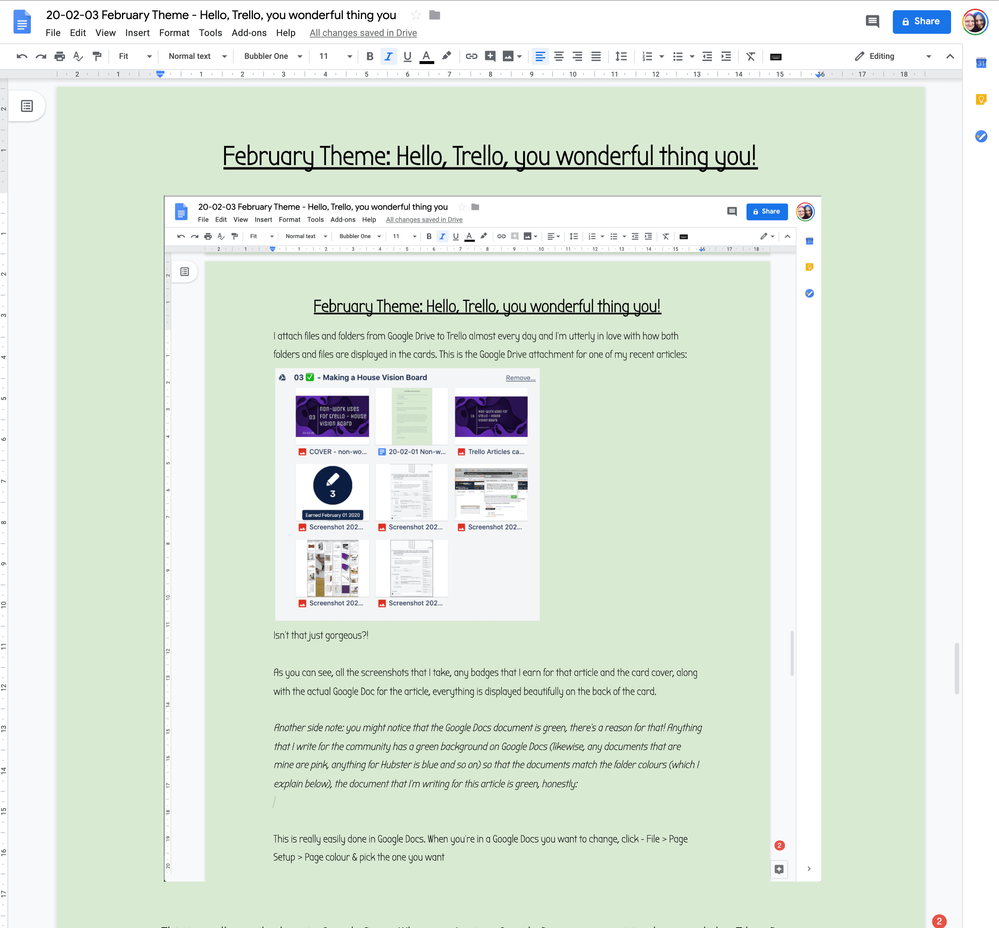The width and height of the screenshot is (999, 928).
Task: Toggle underline formatting
Action: (406, 56)
